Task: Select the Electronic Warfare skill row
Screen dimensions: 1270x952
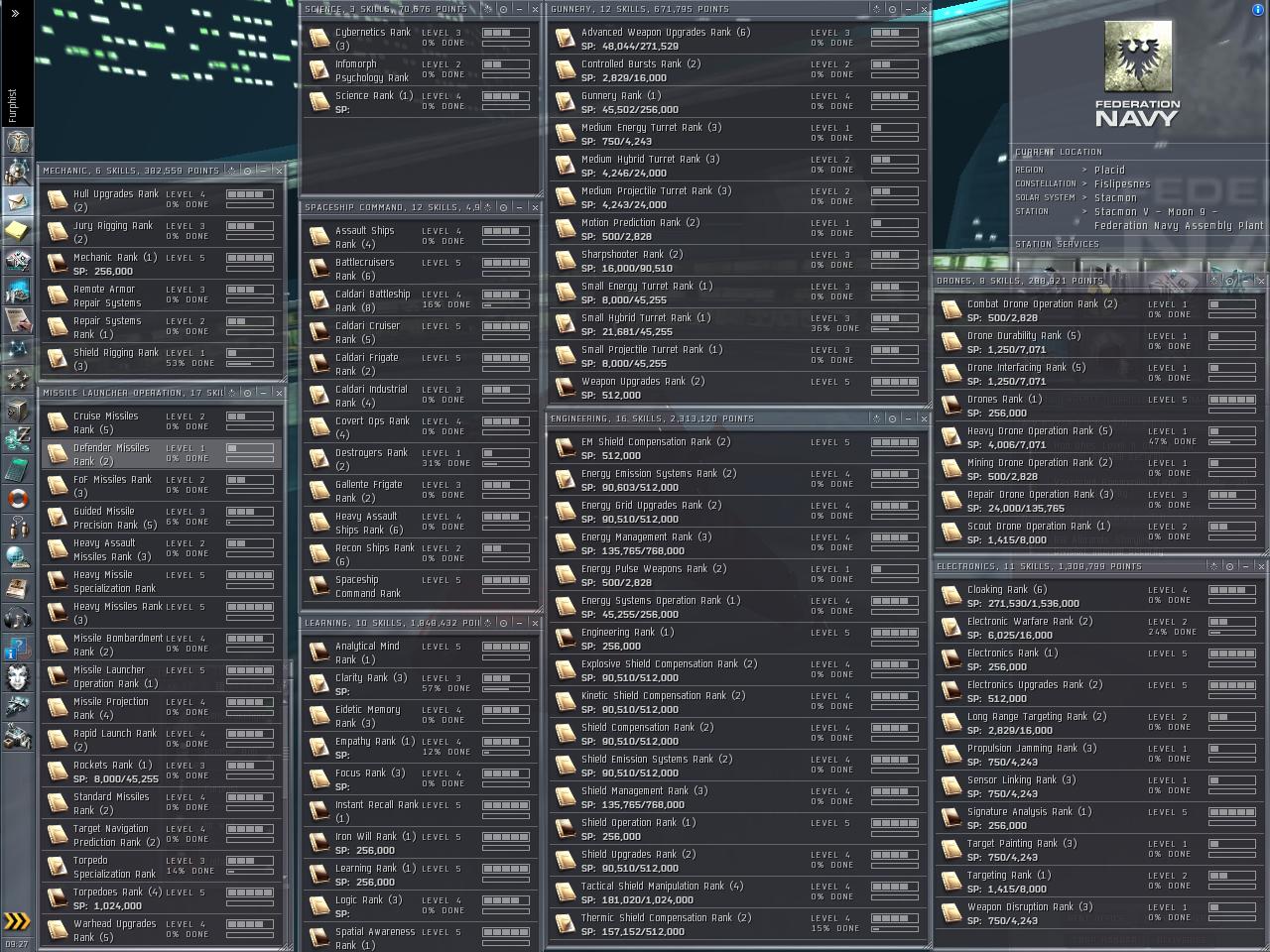Action: point(1099,628)
